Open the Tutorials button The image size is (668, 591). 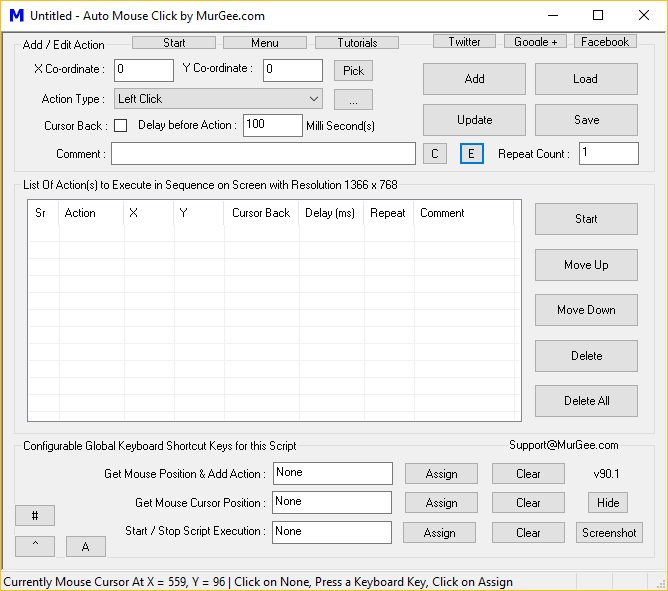coord(357,43)
